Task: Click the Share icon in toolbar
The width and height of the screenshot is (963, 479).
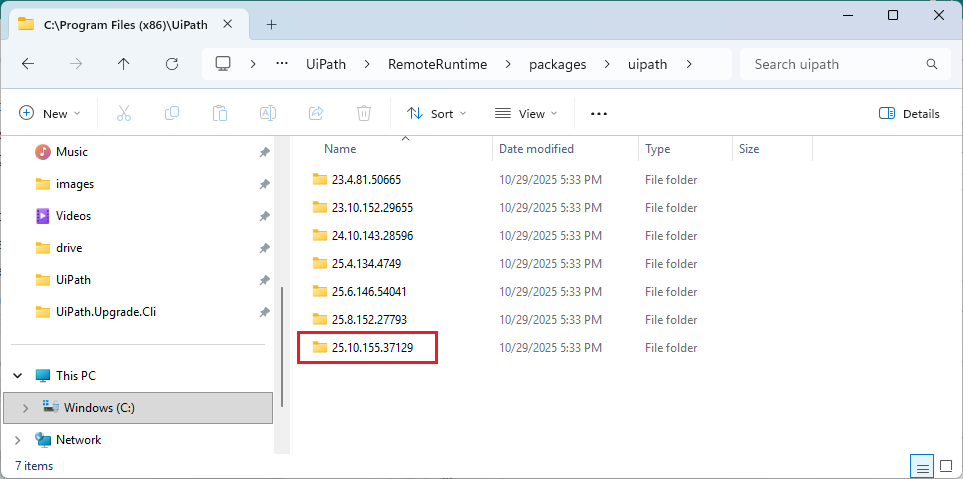Action: click(x=316, y=114)
